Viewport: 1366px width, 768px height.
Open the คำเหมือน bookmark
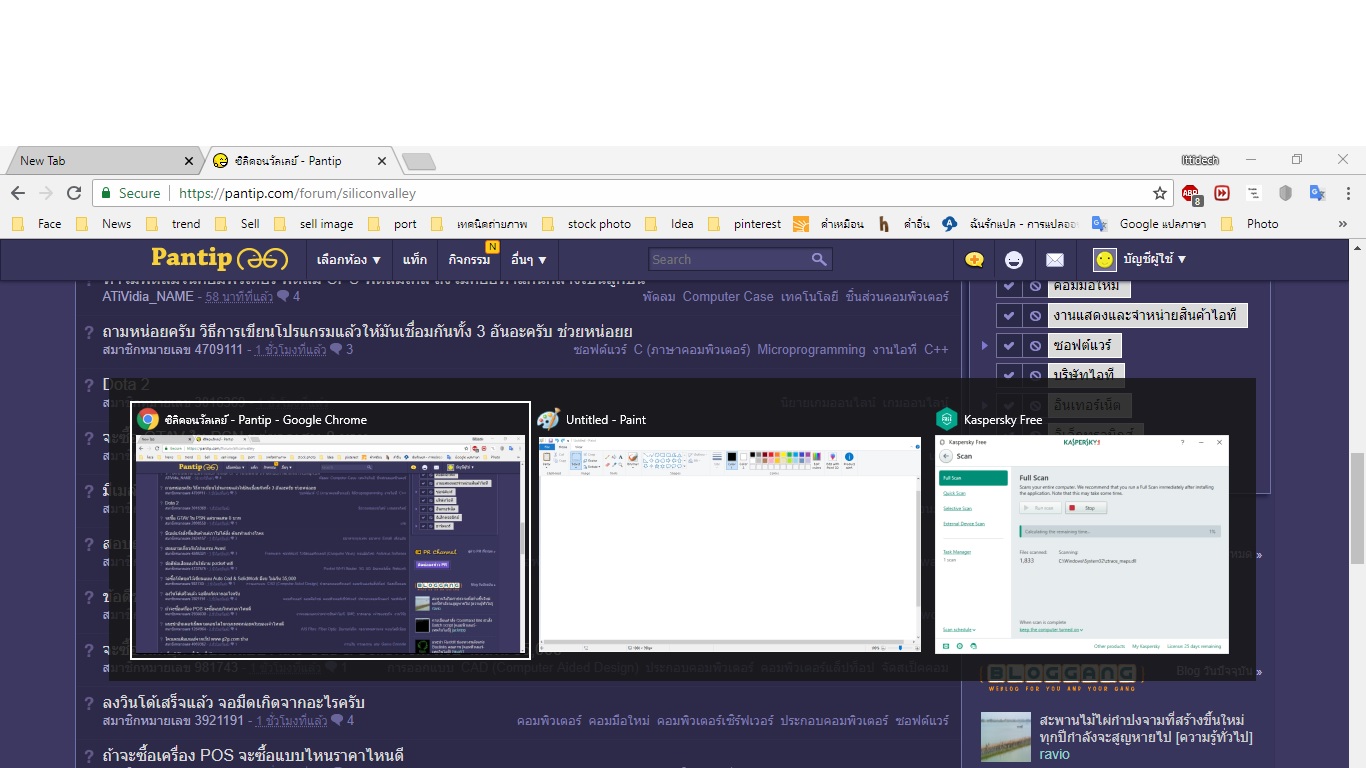[829, 224]
